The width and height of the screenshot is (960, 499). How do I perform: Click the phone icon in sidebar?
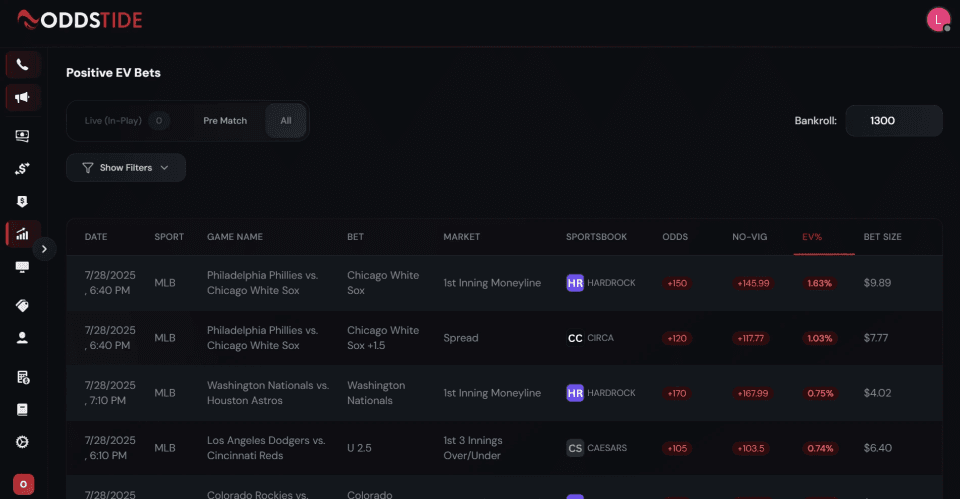pyautogui.click(x=22, y=65)
